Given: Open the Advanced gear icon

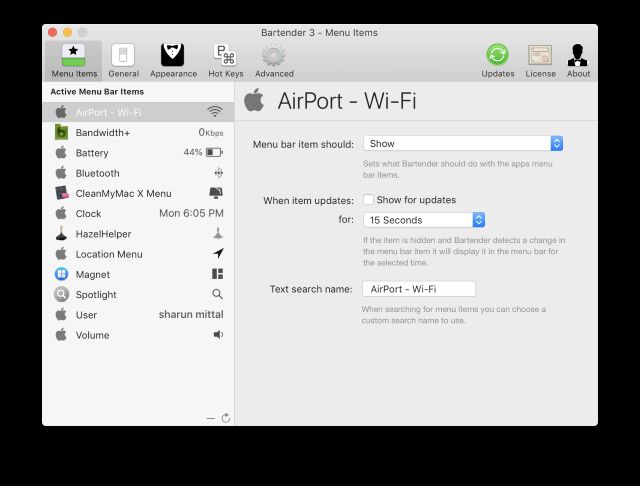Looking at the screenshot, I should click(273, 55).
